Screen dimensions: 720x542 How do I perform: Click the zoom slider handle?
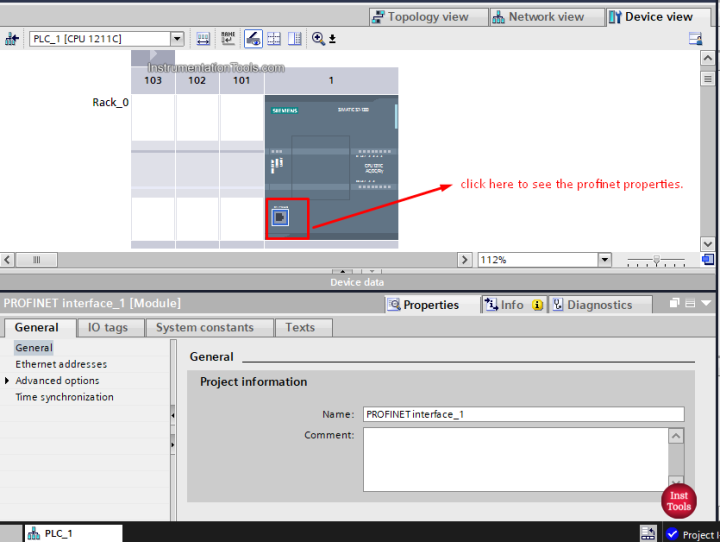click(x=657, y=260)
